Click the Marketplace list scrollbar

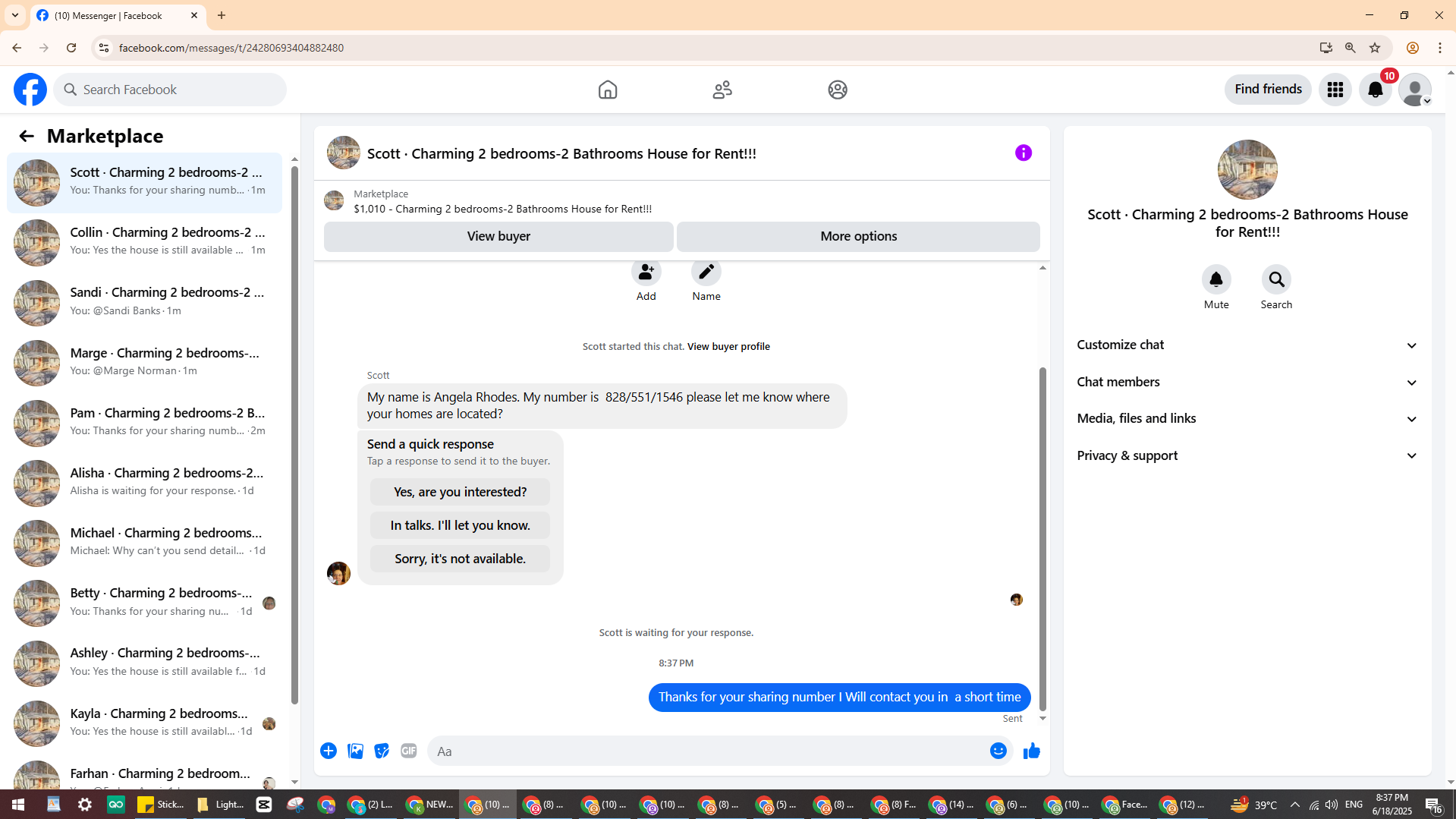tap(294, 434)
